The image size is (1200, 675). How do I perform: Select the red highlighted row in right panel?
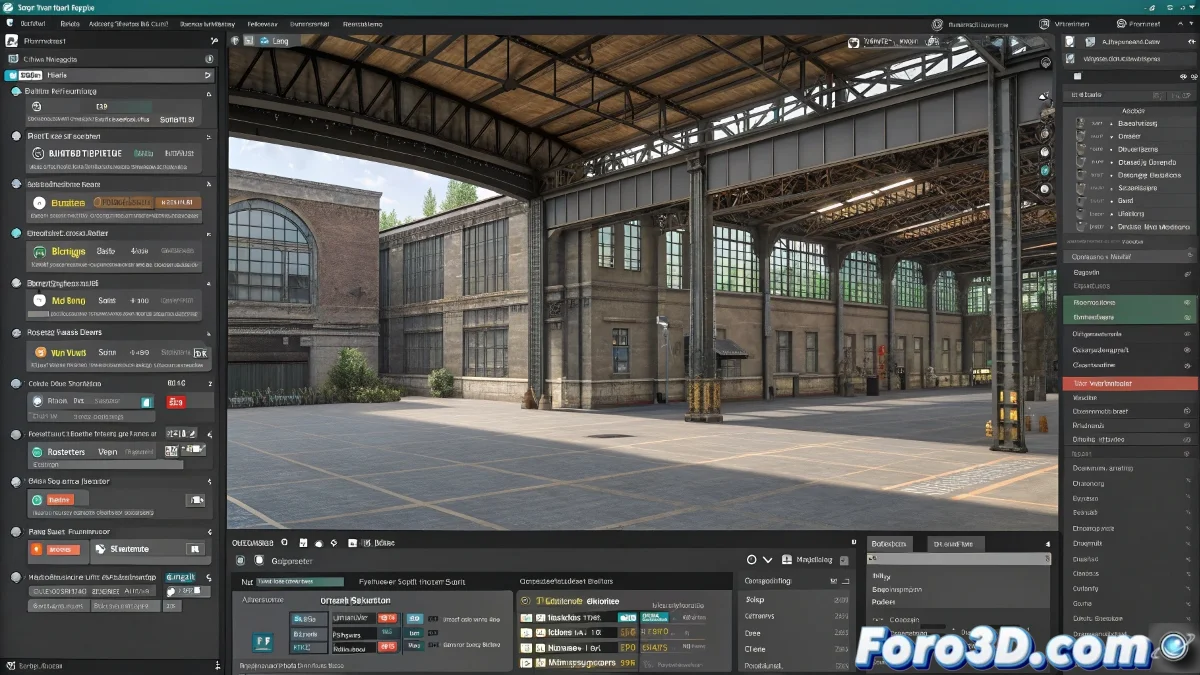[x=1129, y=383]
